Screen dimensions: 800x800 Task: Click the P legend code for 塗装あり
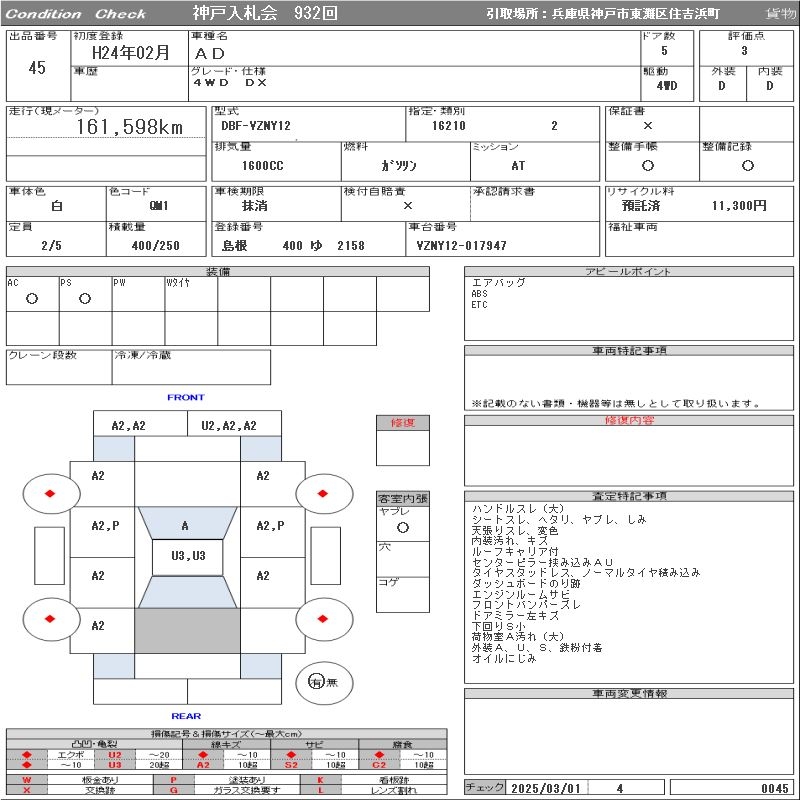click(x=173, y=780)
